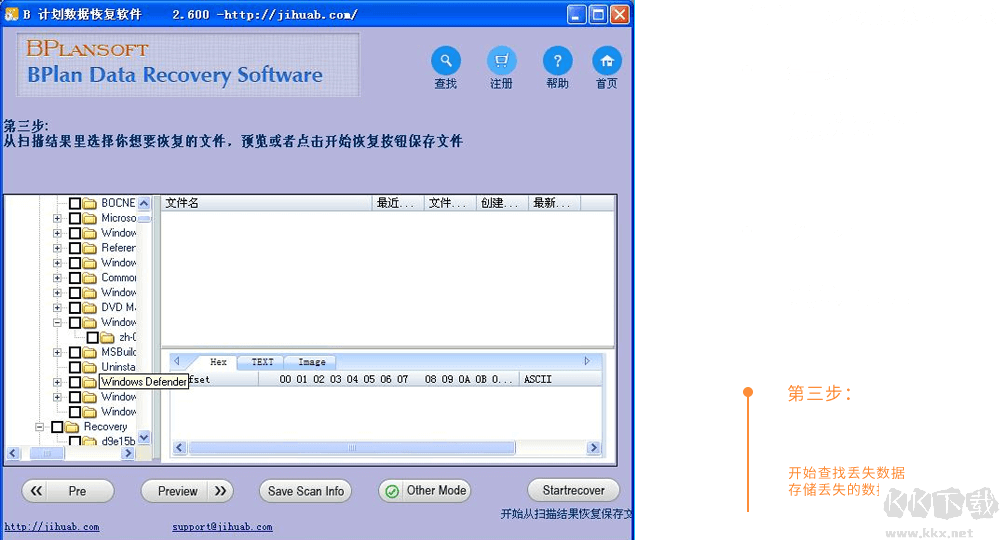Click the 最近... column header
Viewport: 1000px width, 540px height.
(398, 203)
